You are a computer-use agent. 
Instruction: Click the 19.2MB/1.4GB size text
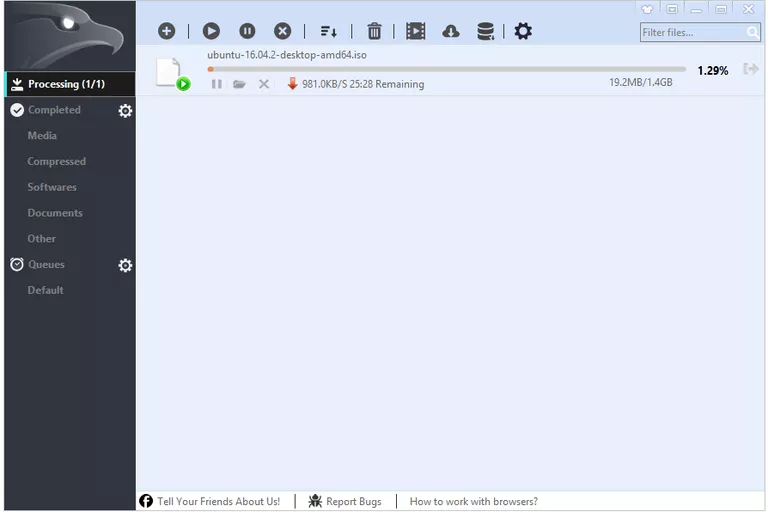click(641, 82)
